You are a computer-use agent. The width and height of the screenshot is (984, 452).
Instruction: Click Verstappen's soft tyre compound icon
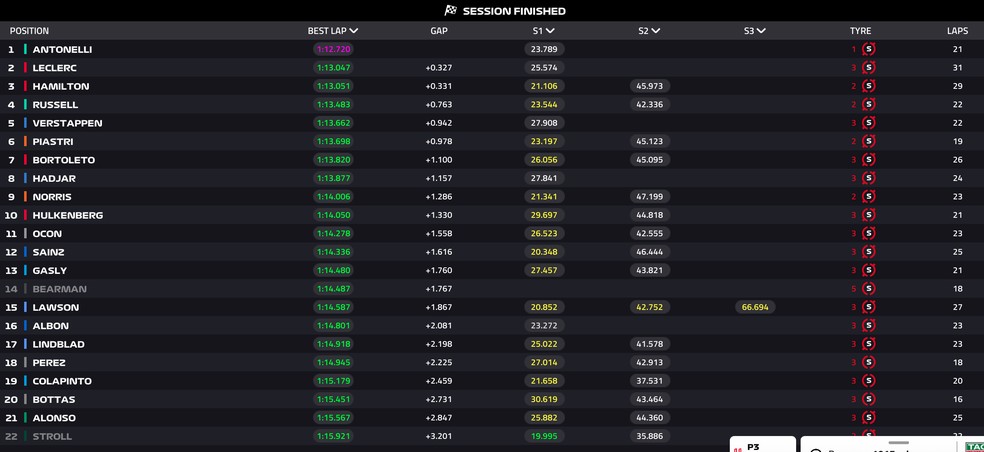(x=869, y=123)
